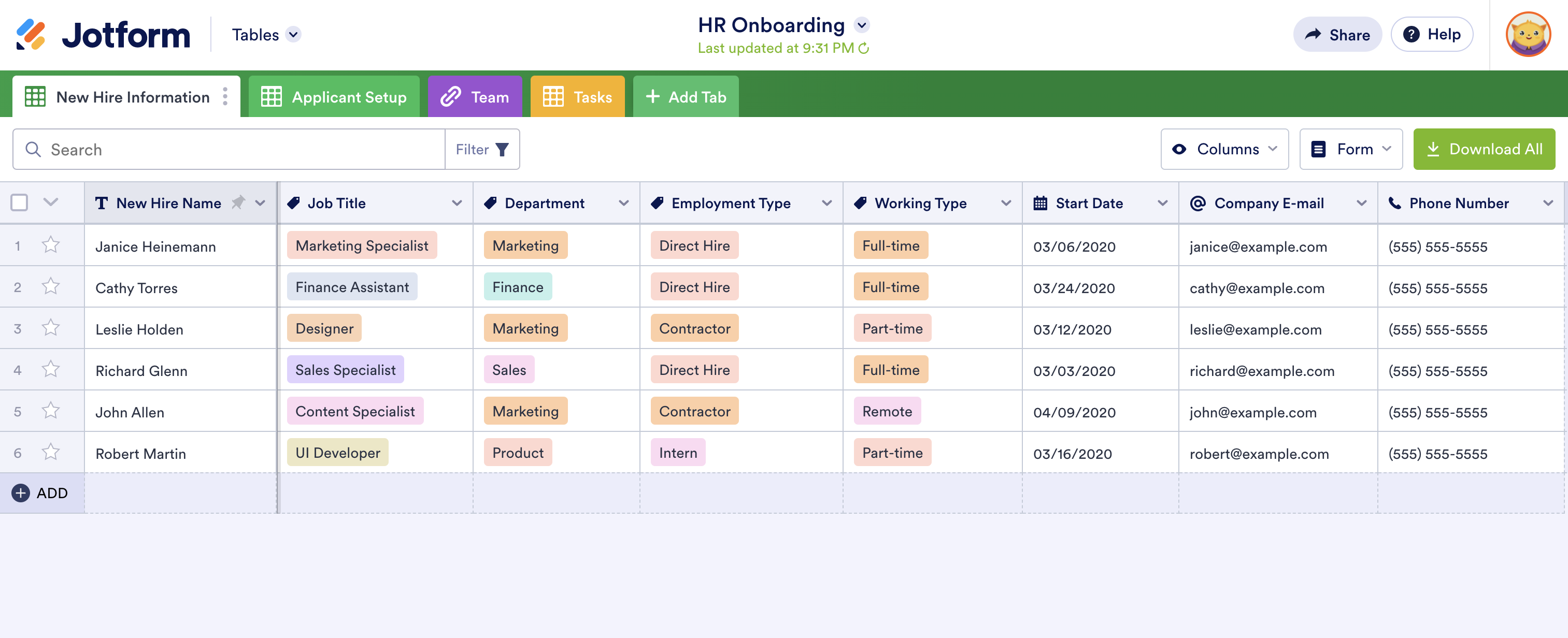The width and height of the screenshot is (1568, 638).
Task: Open the HR Onboarding title dropdown arrow
Action: (x=861, y=25)
